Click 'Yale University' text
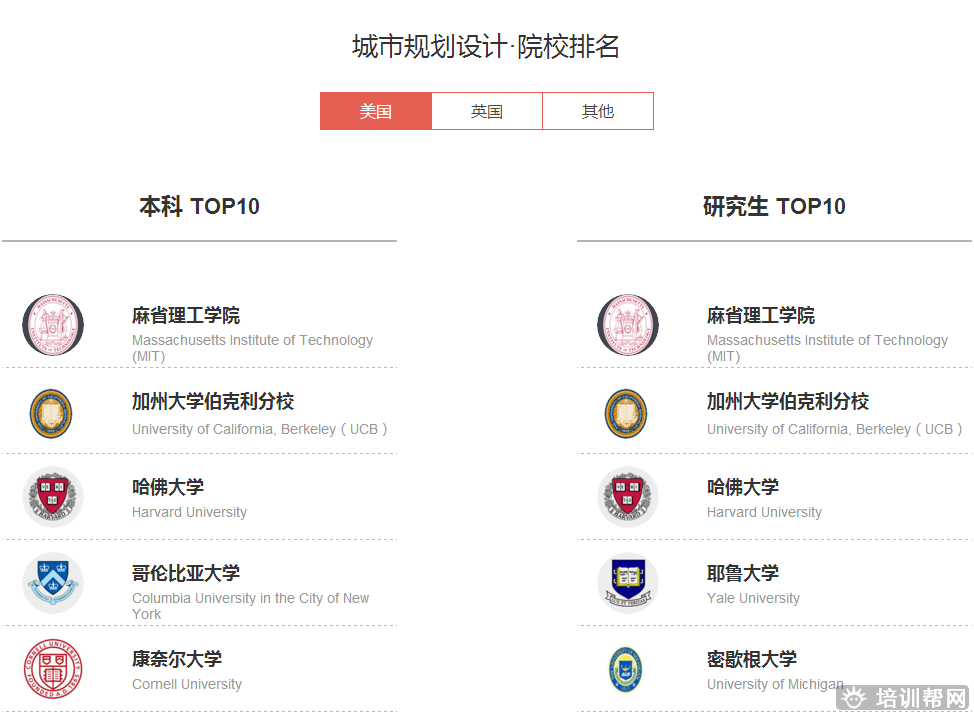The width and height of the screenshot is (974, 715). pos(753,598)
